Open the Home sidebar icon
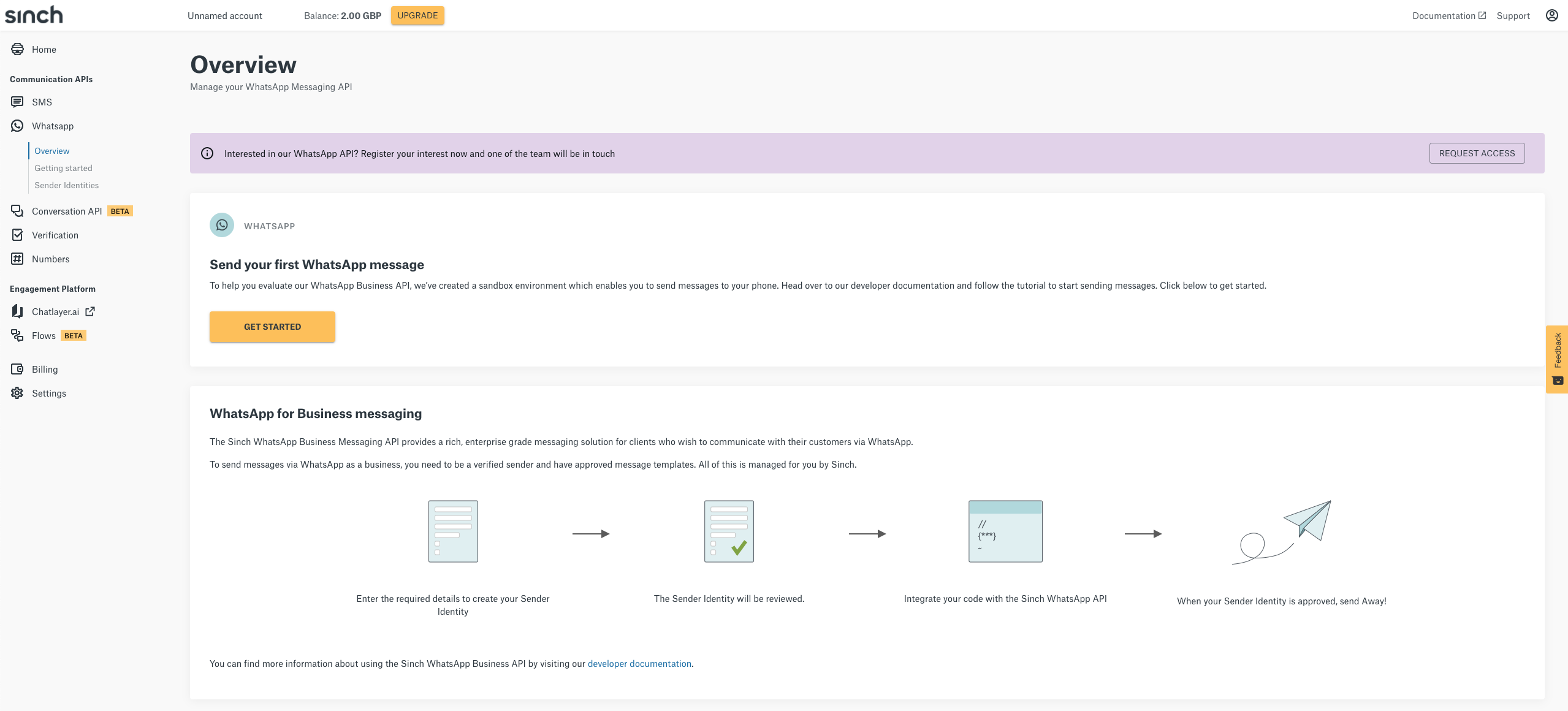Viewport: 1568px width, 711px height. coord(17,49)
